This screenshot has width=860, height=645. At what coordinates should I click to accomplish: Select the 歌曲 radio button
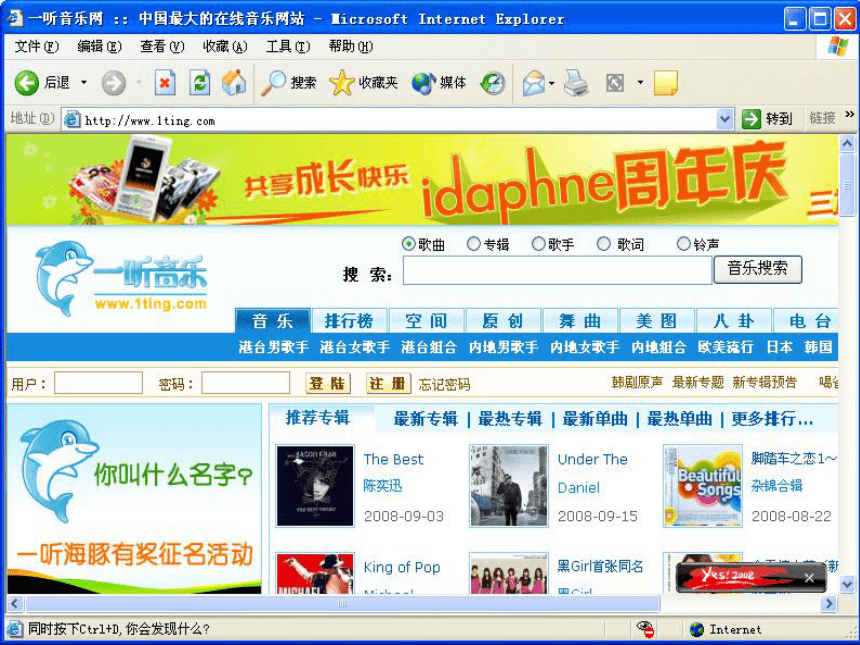pyautogui.click(x=408, y=244)
